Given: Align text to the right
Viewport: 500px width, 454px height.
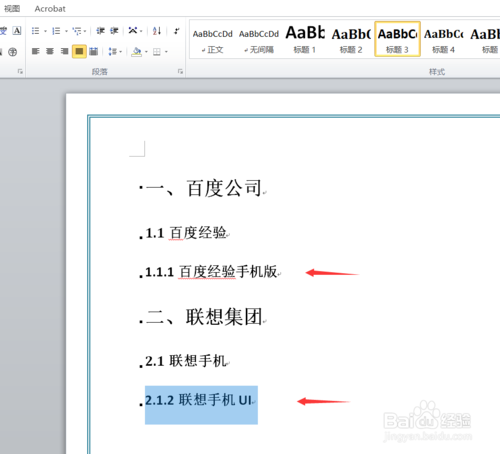Looking at the screenshot, I should (x=64, y=51).
